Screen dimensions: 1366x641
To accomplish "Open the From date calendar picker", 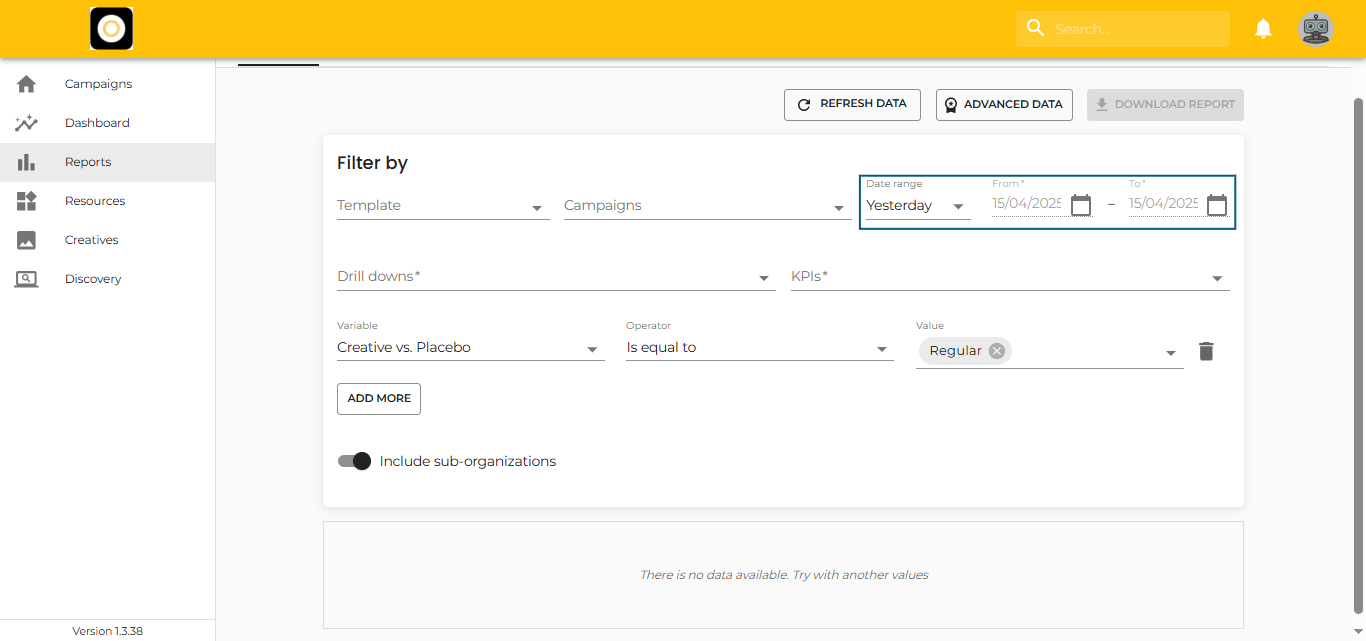I will (1080, 205).
